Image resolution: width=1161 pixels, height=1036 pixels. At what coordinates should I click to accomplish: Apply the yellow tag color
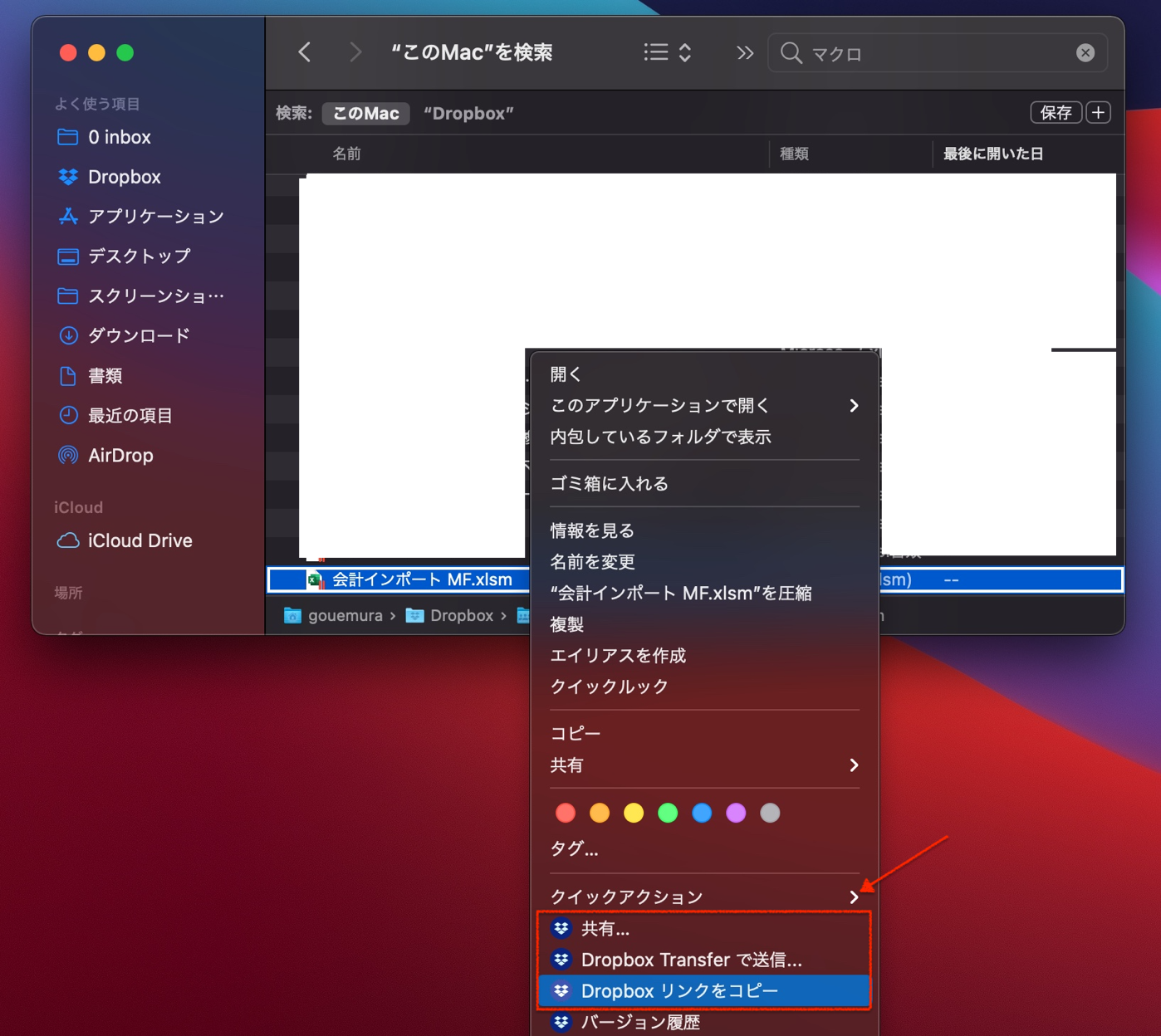tap(634, 813)
